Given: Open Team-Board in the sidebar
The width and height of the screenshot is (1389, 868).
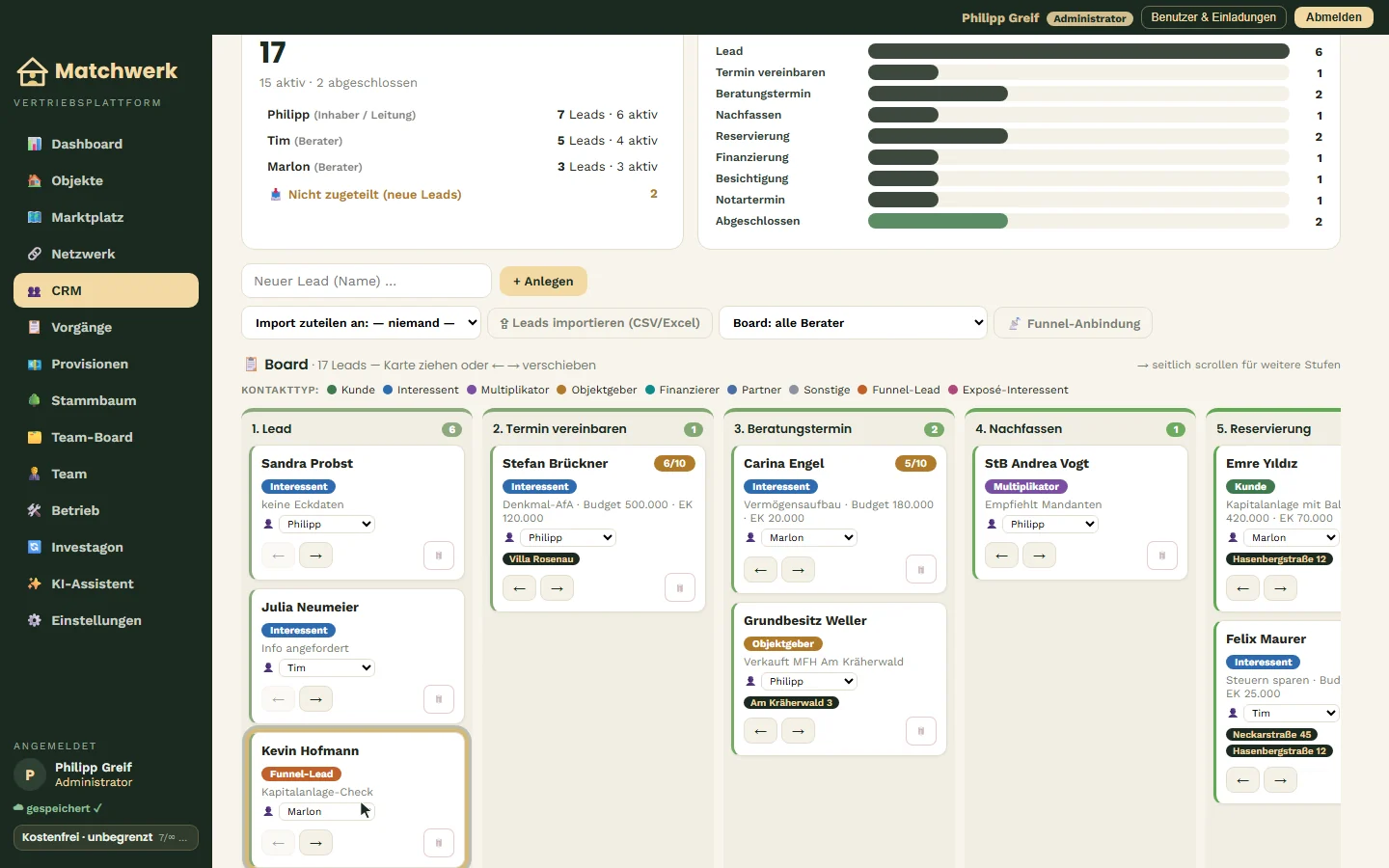Looking at the screenshot, I should [106, 437].
